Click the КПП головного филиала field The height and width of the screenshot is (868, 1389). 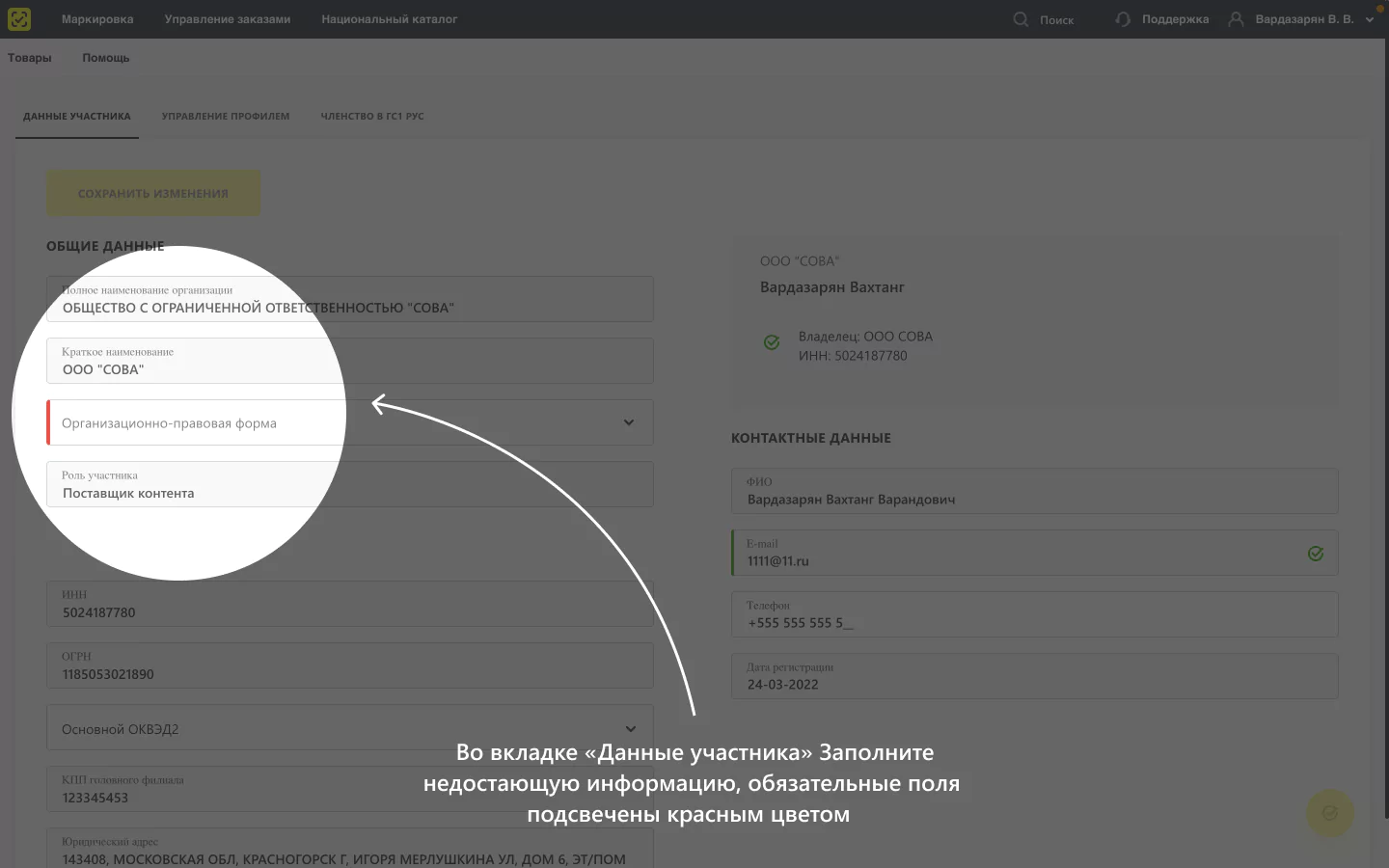click(350, 789)
